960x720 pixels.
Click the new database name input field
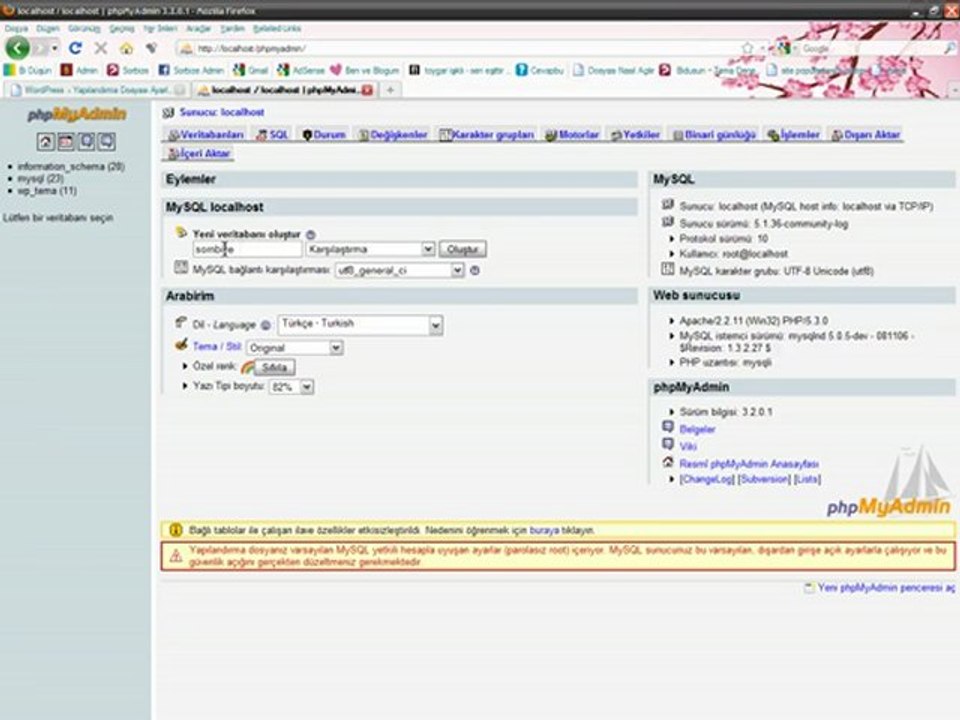247,249
